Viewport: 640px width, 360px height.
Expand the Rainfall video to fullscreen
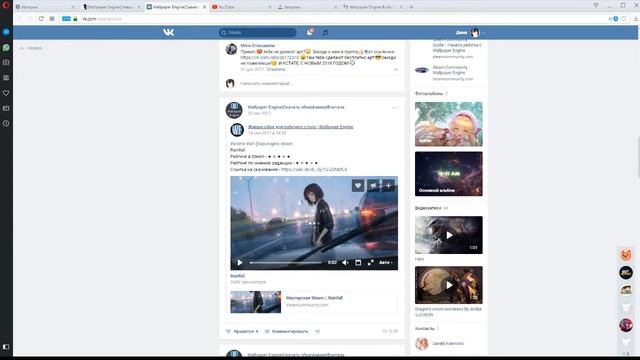coord(370,262)
